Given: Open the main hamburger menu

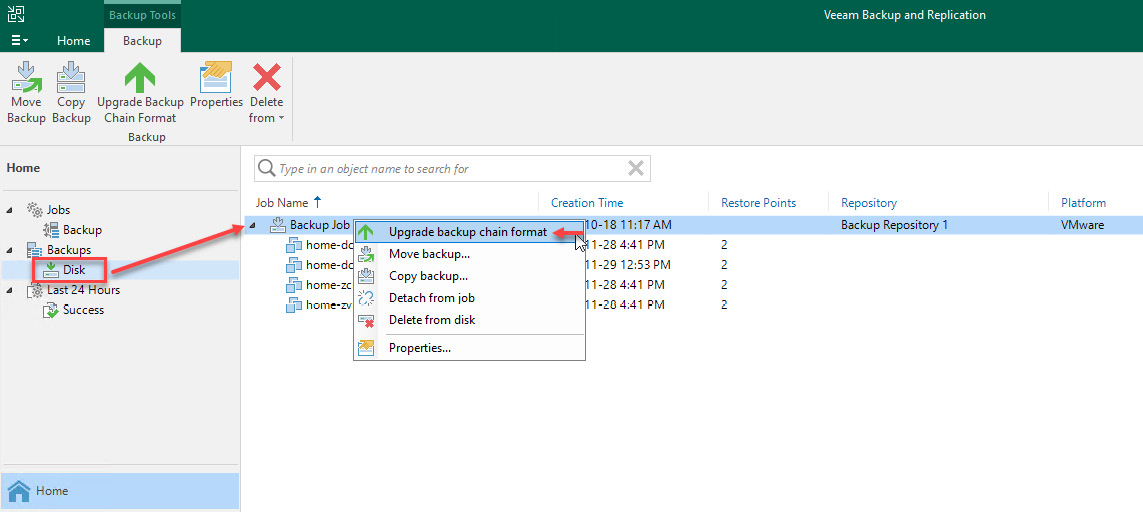Looking at the screenshot, I should [x=20, y=40].
